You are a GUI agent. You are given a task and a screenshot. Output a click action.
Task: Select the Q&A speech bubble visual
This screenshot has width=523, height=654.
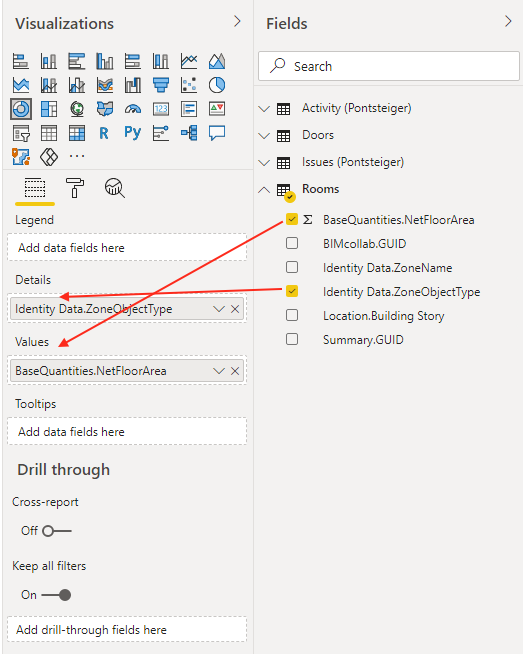click(217, 133)
